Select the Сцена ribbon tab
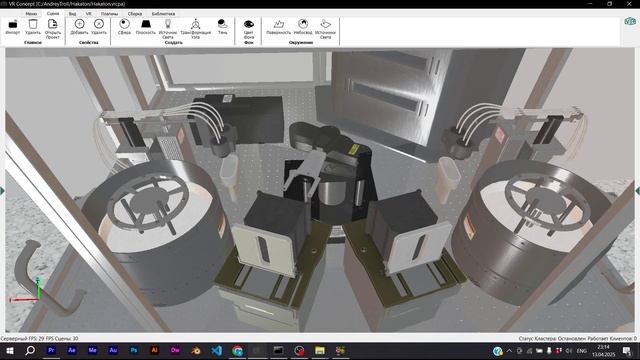 (x=53, y=13)
